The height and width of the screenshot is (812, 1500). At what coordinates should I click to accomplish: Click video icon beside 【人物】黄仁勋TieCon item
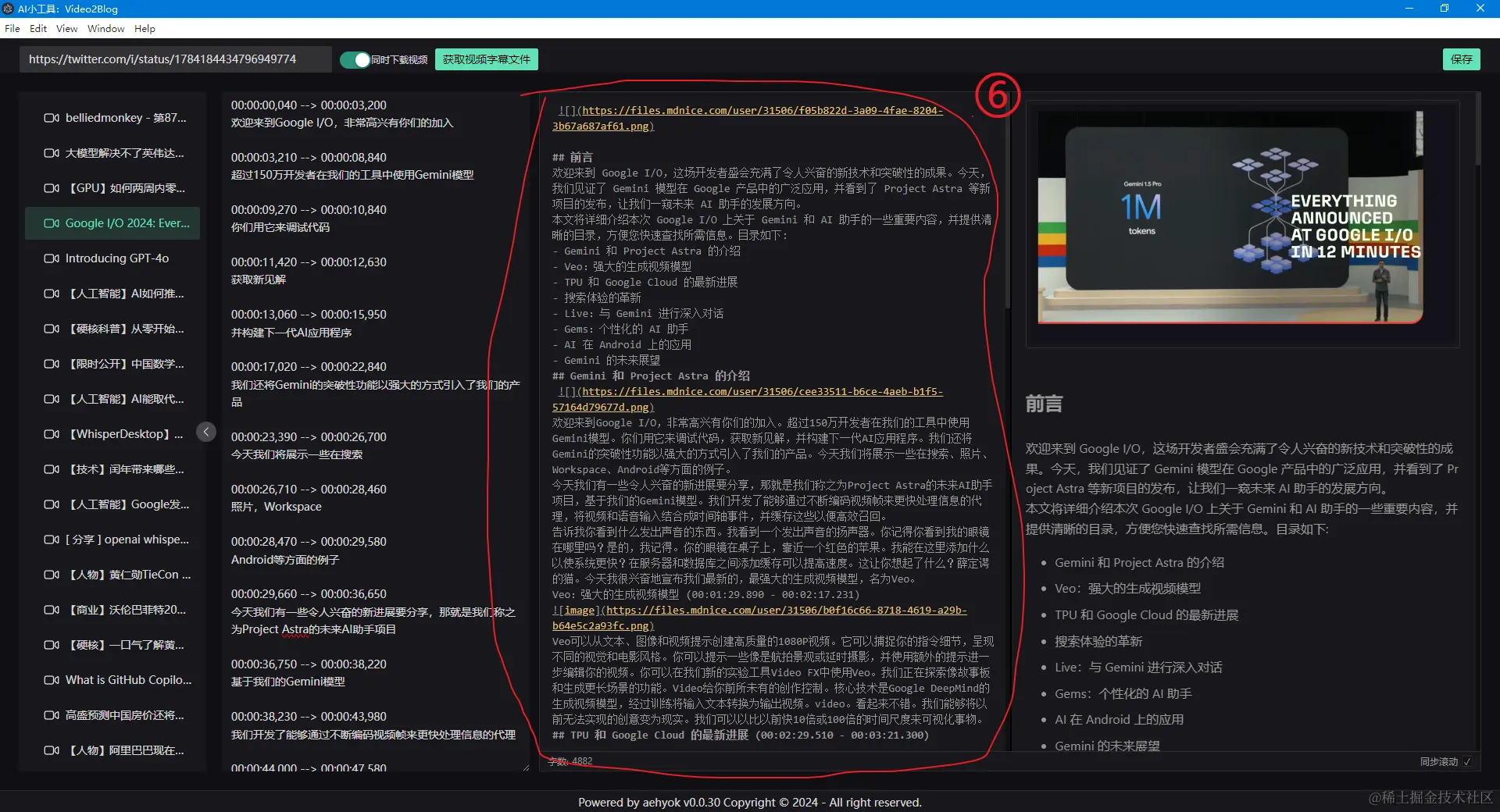coord(52,575)
